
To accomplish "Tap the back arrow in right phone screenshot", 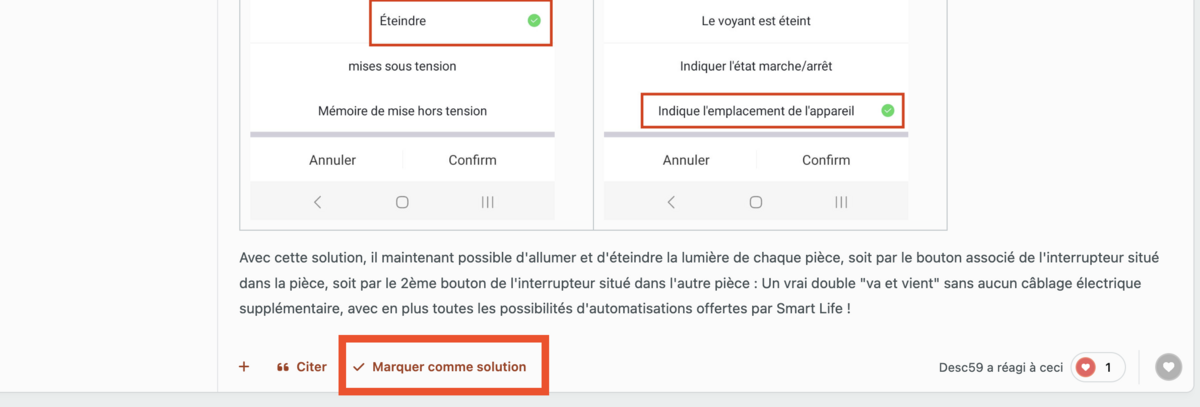I will coord(671,202).
